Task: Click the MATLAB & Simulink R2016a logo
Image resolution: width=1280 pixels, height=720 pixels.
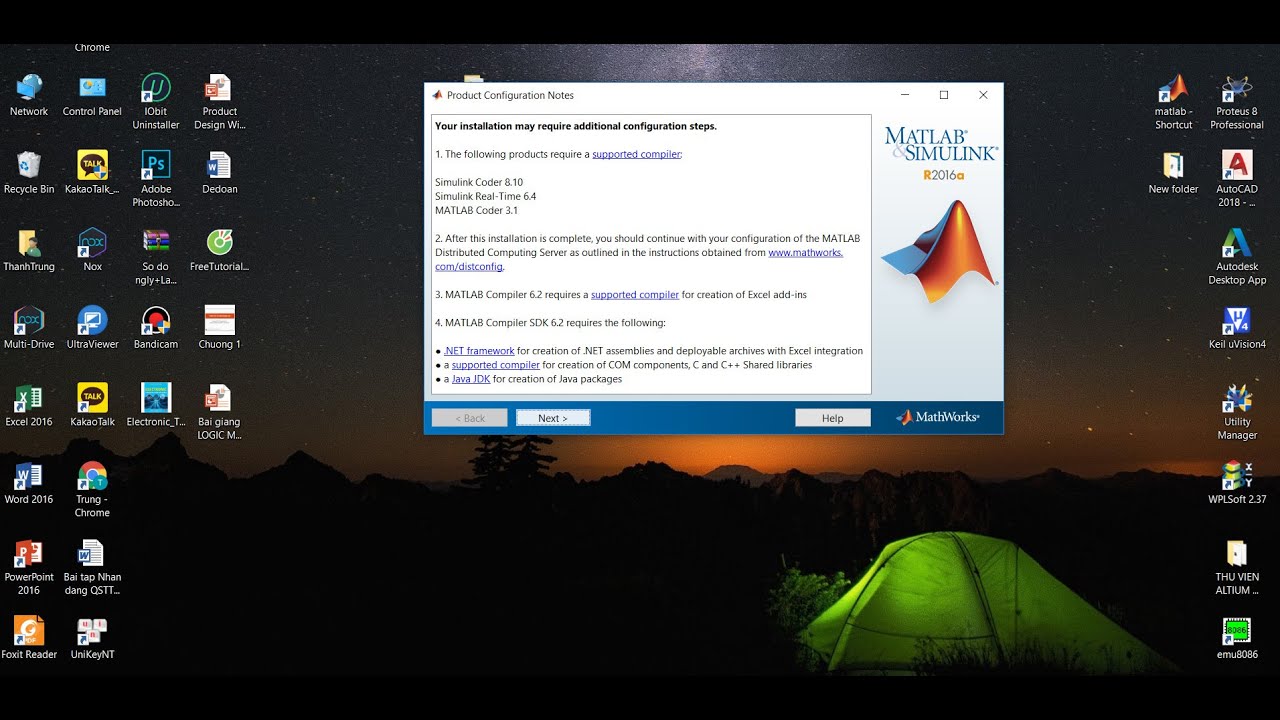Action: point(940,153)
